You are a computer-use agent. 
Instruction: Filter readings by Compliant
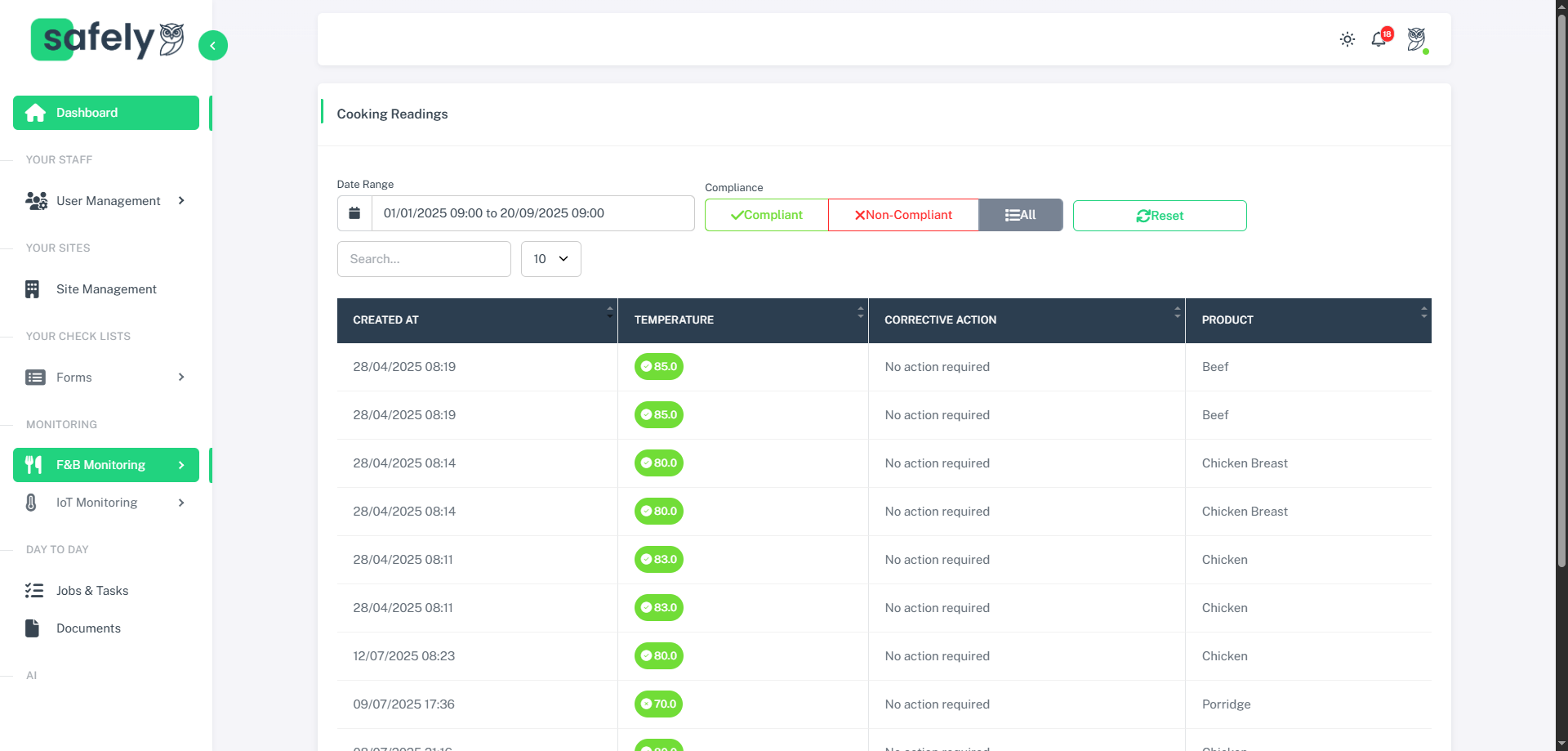point(766,215)
